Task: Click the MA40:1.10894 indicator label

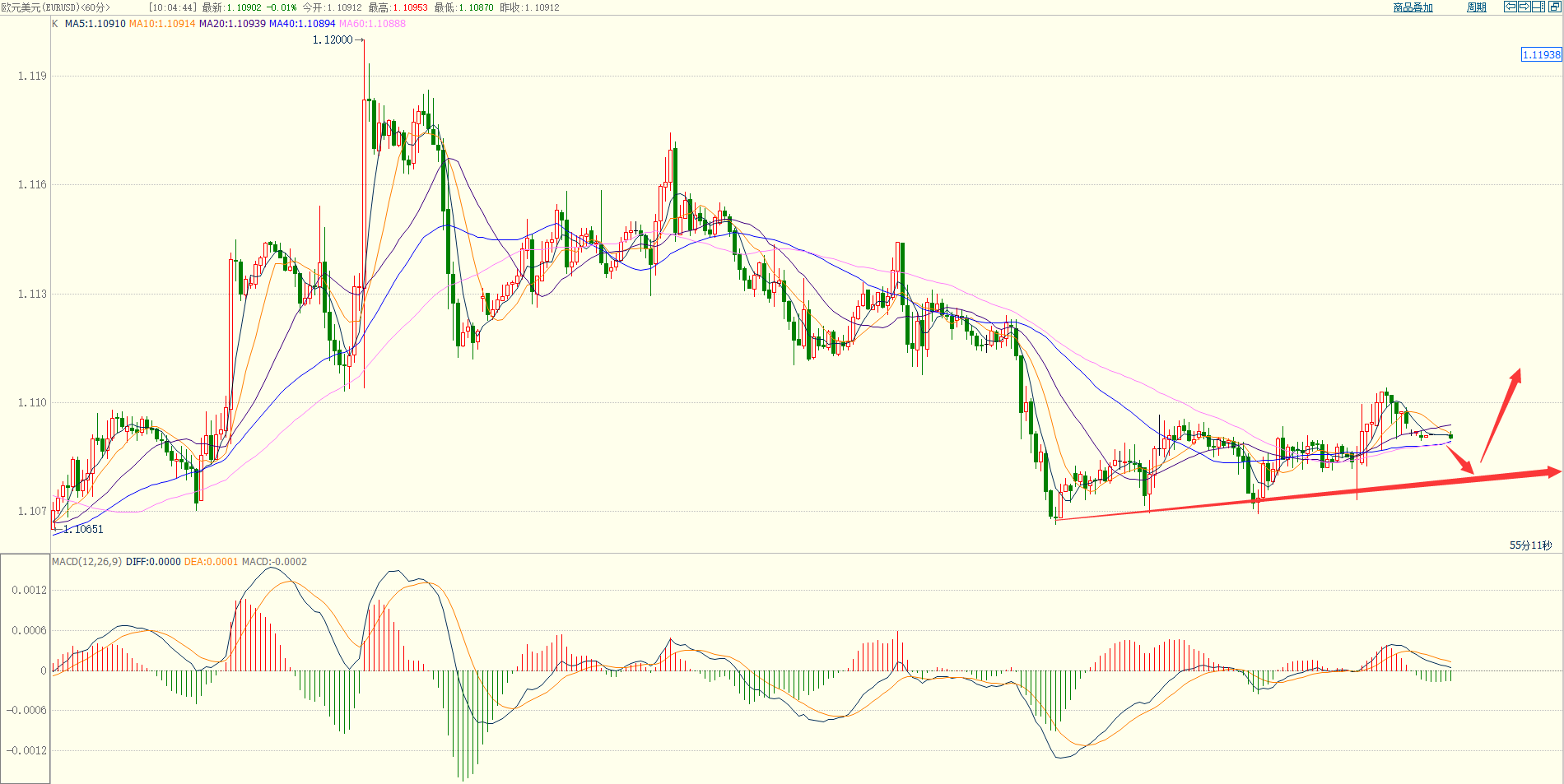Action: [x=302, y=24]
